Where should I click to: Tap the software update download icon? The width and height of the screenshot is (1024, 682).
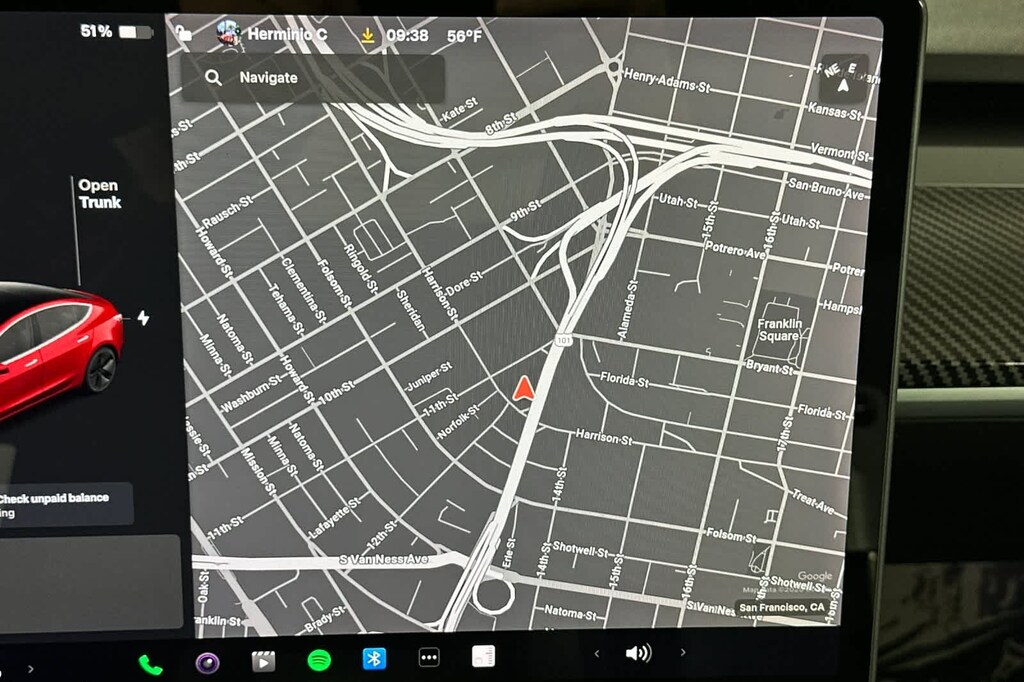pos(368,36)
